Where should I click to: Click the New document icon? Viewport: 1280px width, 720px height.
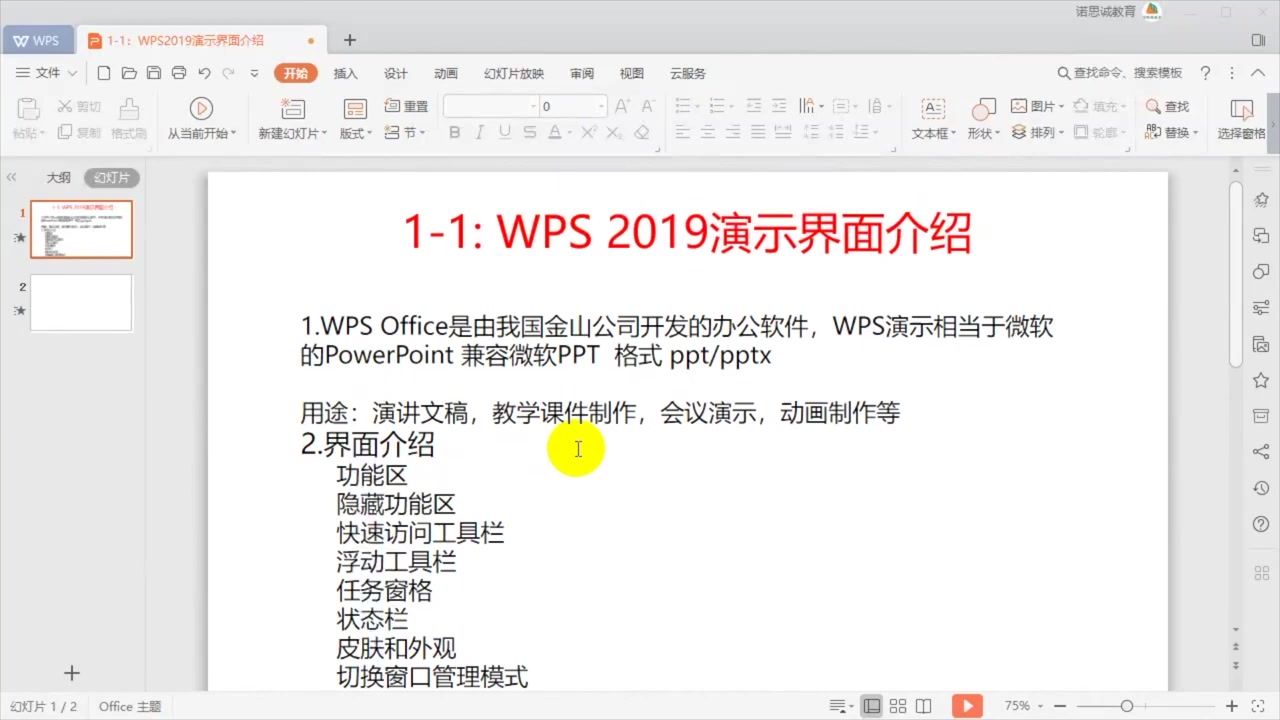104,73
